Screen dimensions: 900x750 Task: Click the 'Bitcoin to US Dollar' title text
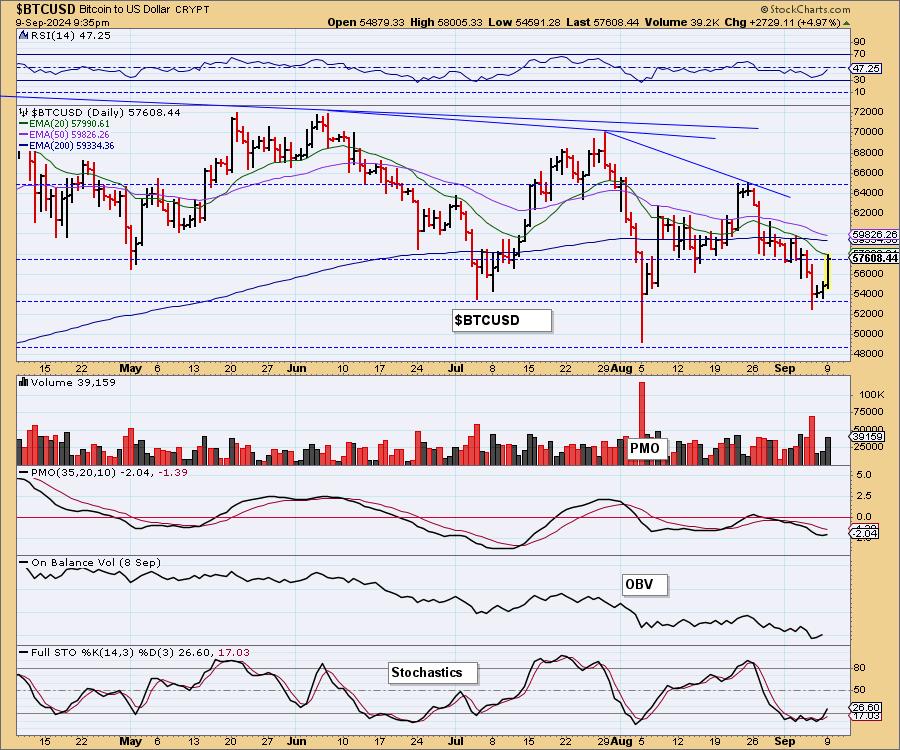127,10
